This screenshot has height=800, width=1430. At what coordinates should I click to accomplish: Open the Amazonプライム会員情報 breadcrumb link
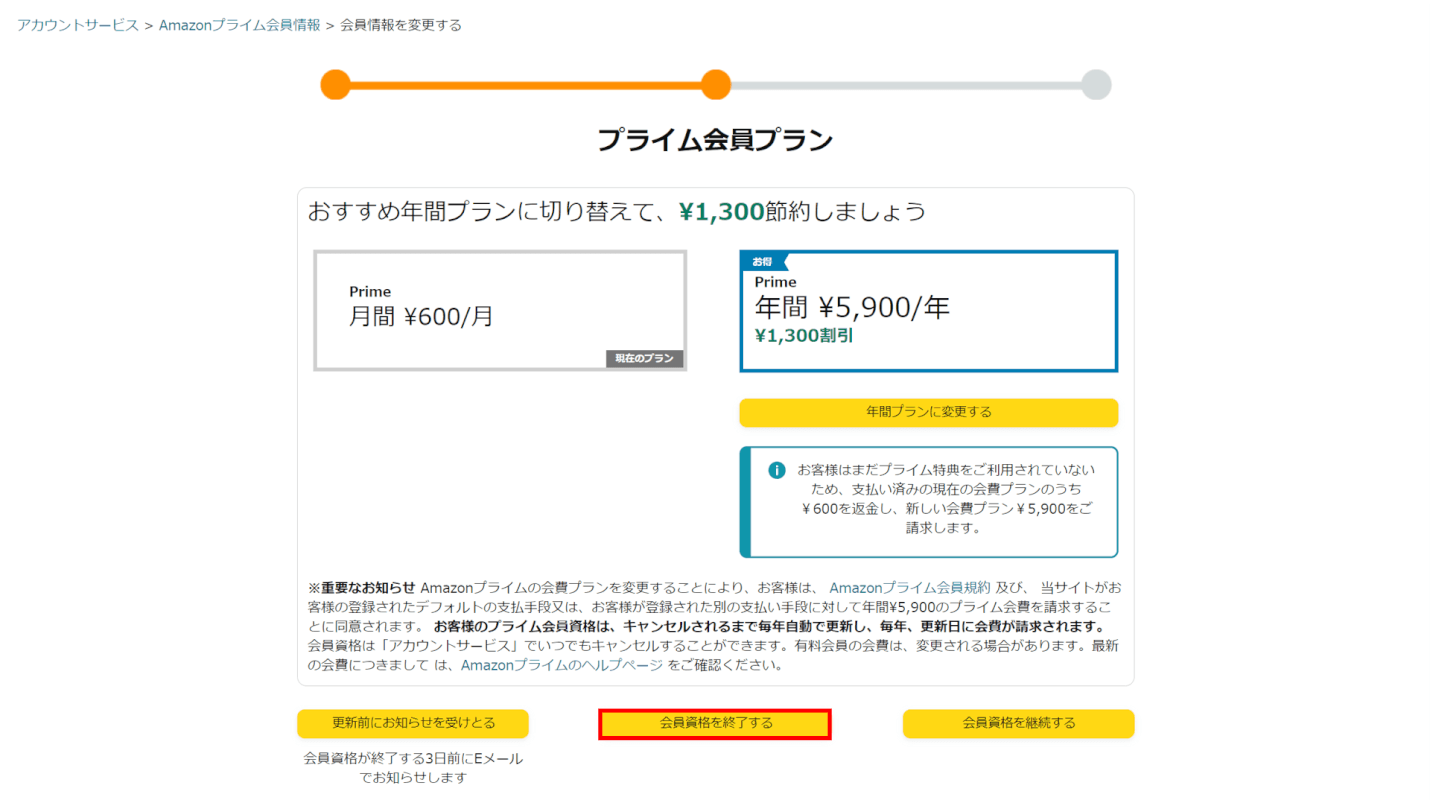click(240, 25)
